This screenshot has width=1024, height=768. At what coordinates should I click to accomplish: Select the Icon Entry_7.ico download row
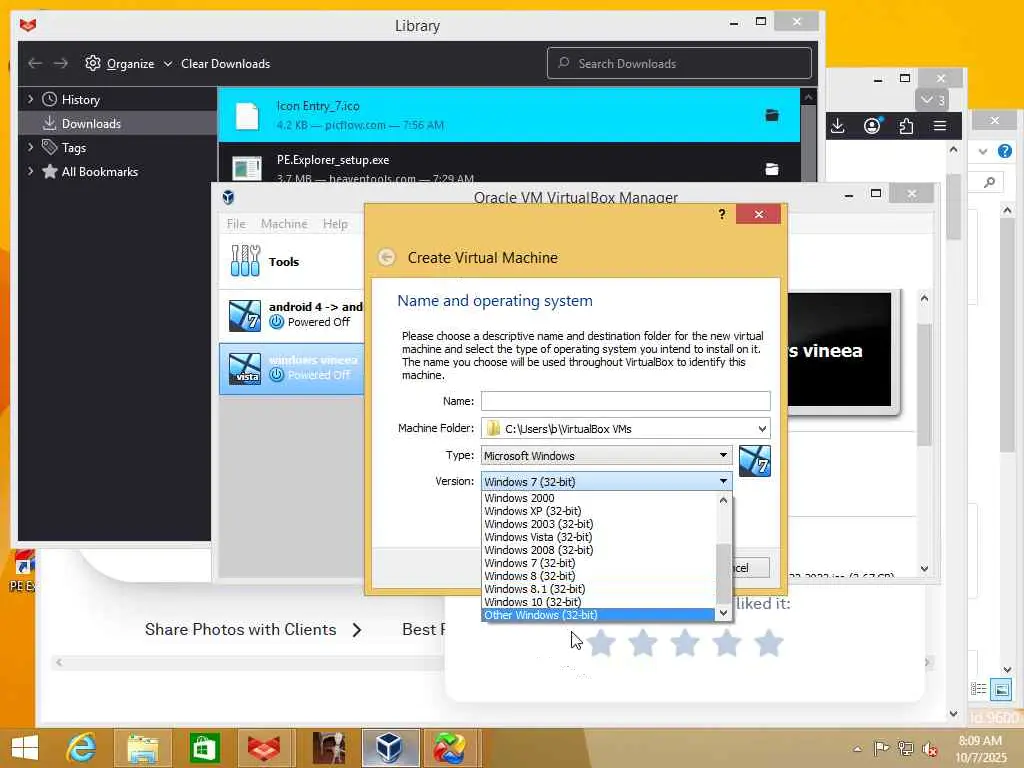pyautogui.click(x=509, y=115)
